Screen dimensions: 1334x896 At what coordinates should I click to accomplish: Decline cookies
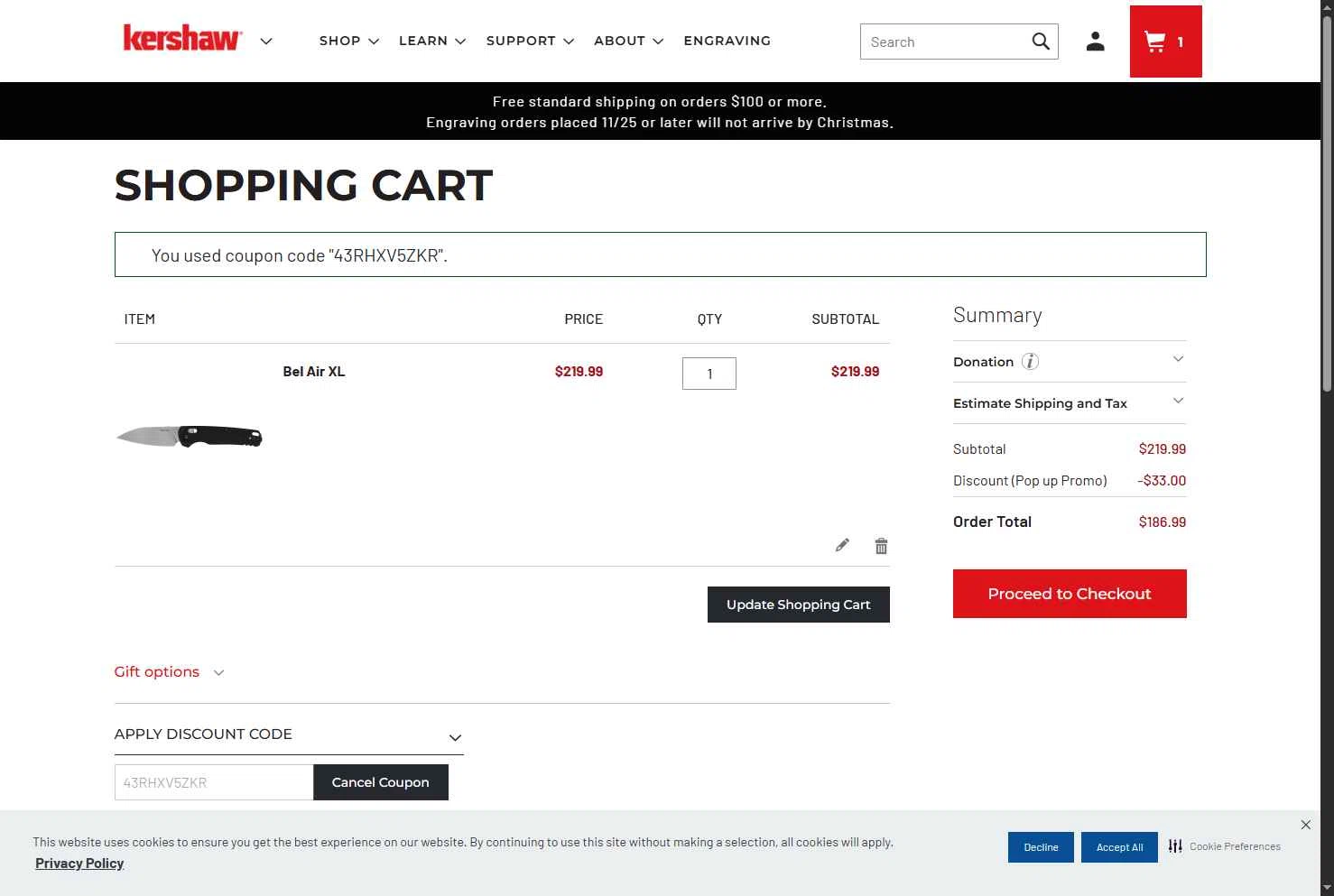coord(1041,847)
